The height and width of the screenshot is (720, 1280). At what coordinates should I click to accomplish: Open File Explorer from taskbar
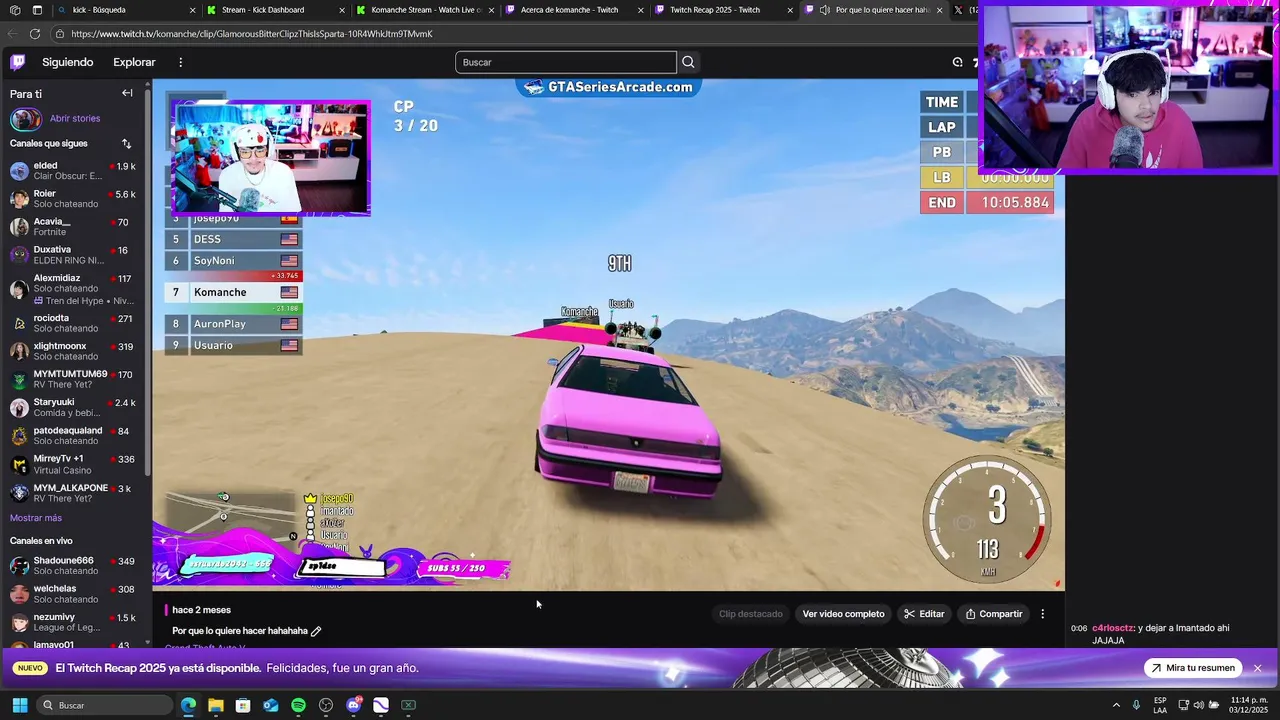(215, 705)
